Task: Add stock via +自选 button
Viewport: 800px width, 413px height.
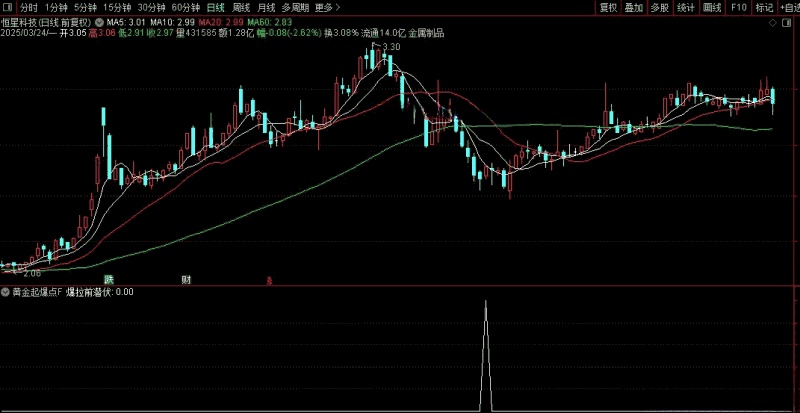Action: 789,7
